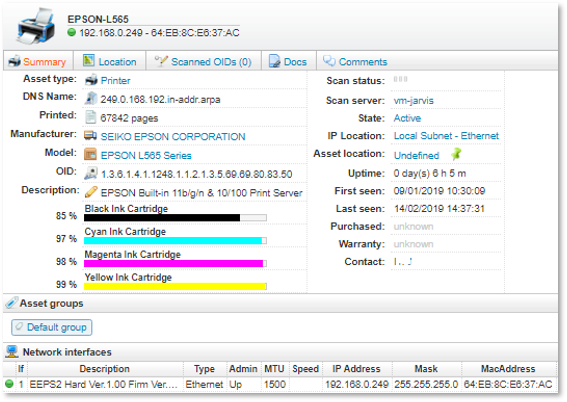Click the Ethernet type cell in interfaces table

(204, 384)
